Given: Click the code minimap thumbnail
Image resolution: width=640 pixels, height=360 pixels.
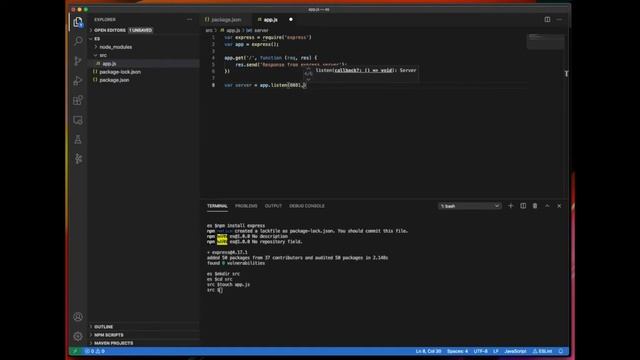Looking at the screenshot, I should point(545,42).
